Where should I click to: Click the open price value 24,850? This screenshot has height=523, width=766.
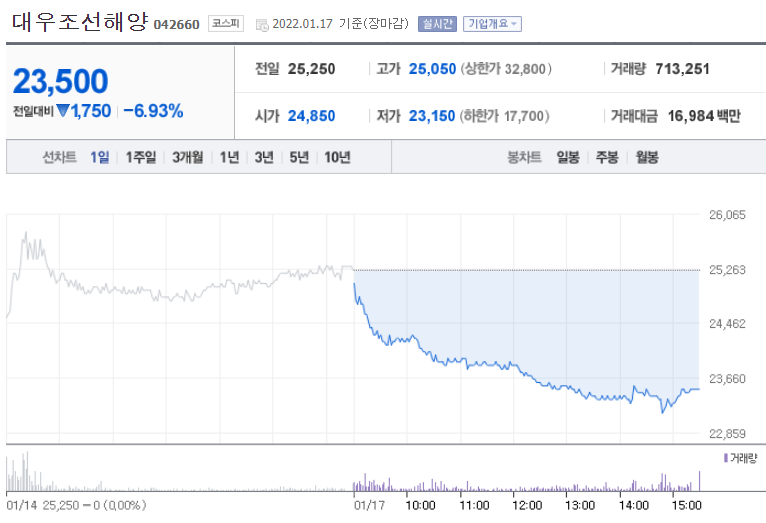[x=311, y=116]
